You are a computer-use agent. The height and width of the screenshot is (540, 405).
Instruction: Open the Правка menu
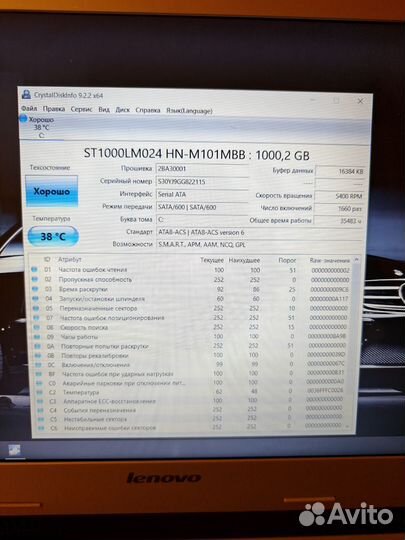[54, 109]
